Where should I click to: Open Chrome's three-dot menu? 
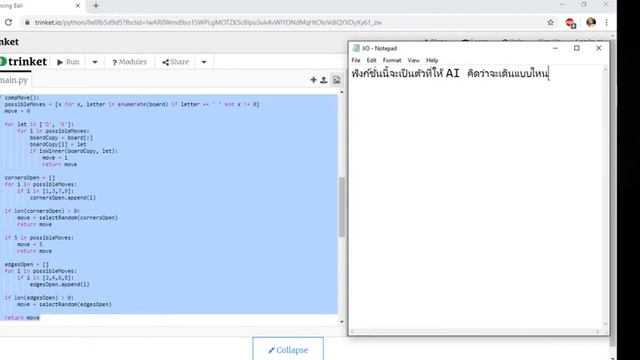[607, 22]
